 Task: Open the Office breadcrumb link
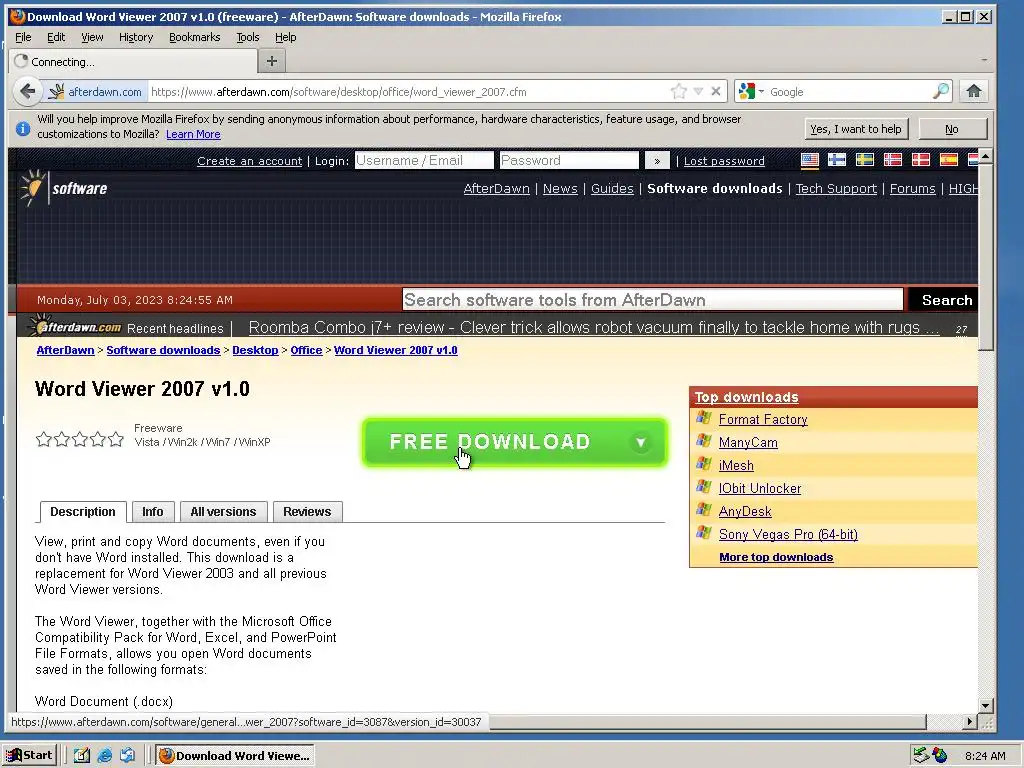pos(306,350)
